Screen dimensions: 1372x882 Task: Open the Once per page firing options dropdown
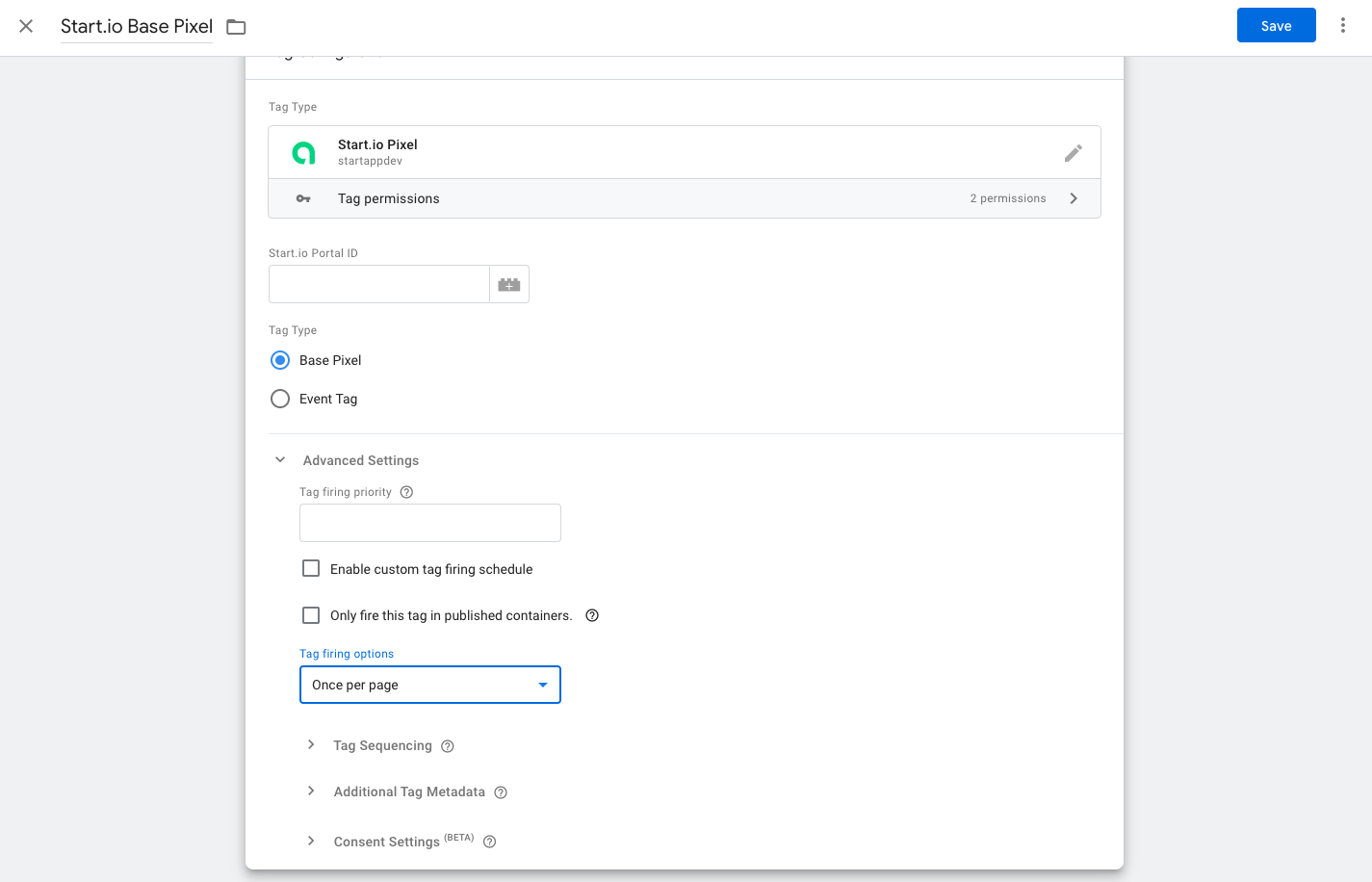coord(430,685)
